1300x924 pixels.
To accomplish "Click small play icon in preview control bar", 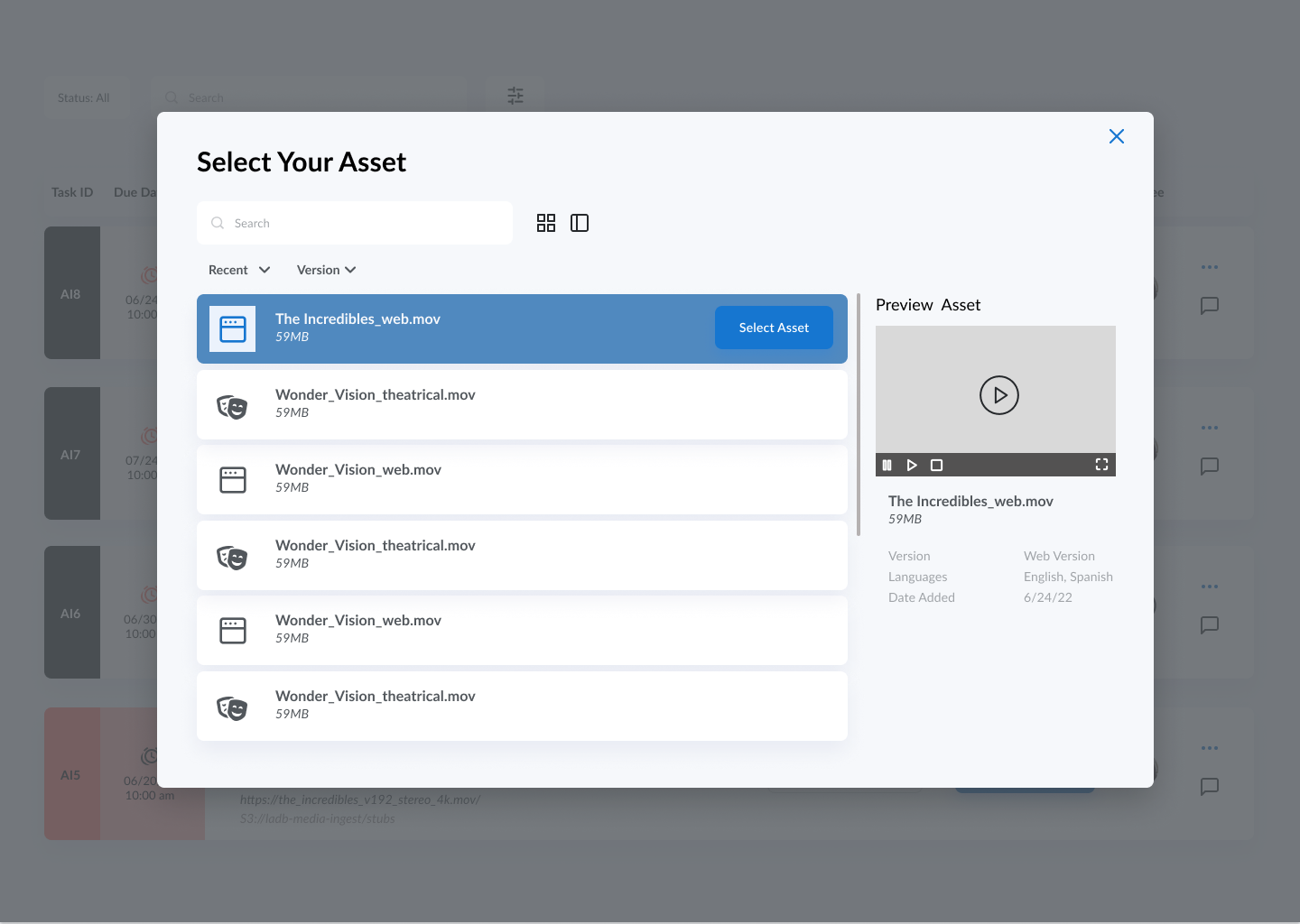I will point(912,466).
